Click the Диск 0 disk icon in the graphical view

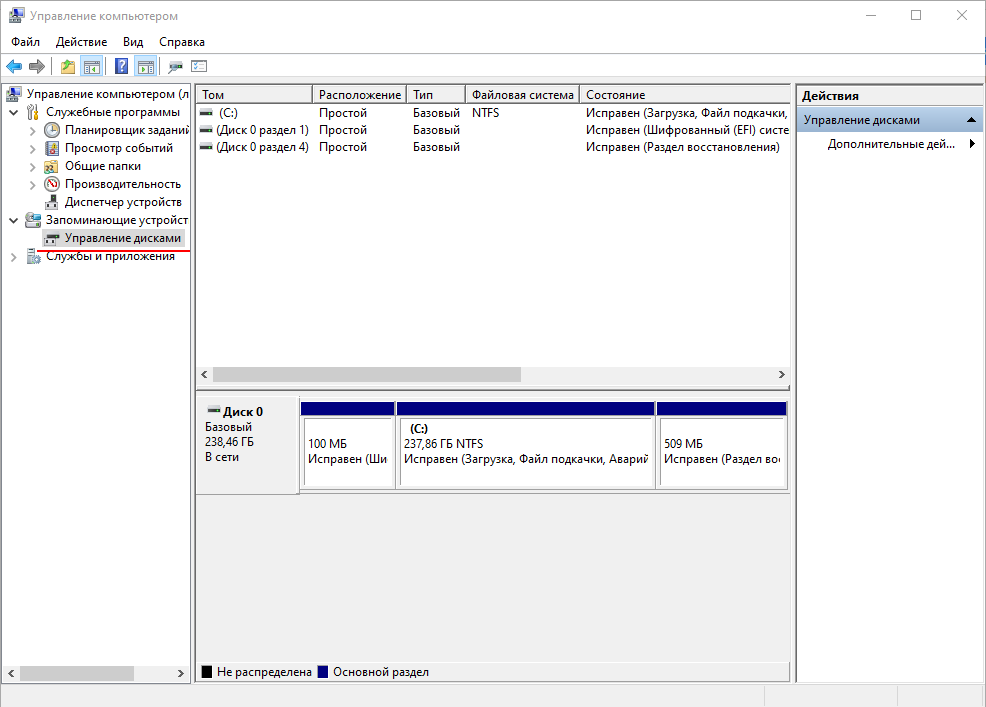tap(214, 410)
